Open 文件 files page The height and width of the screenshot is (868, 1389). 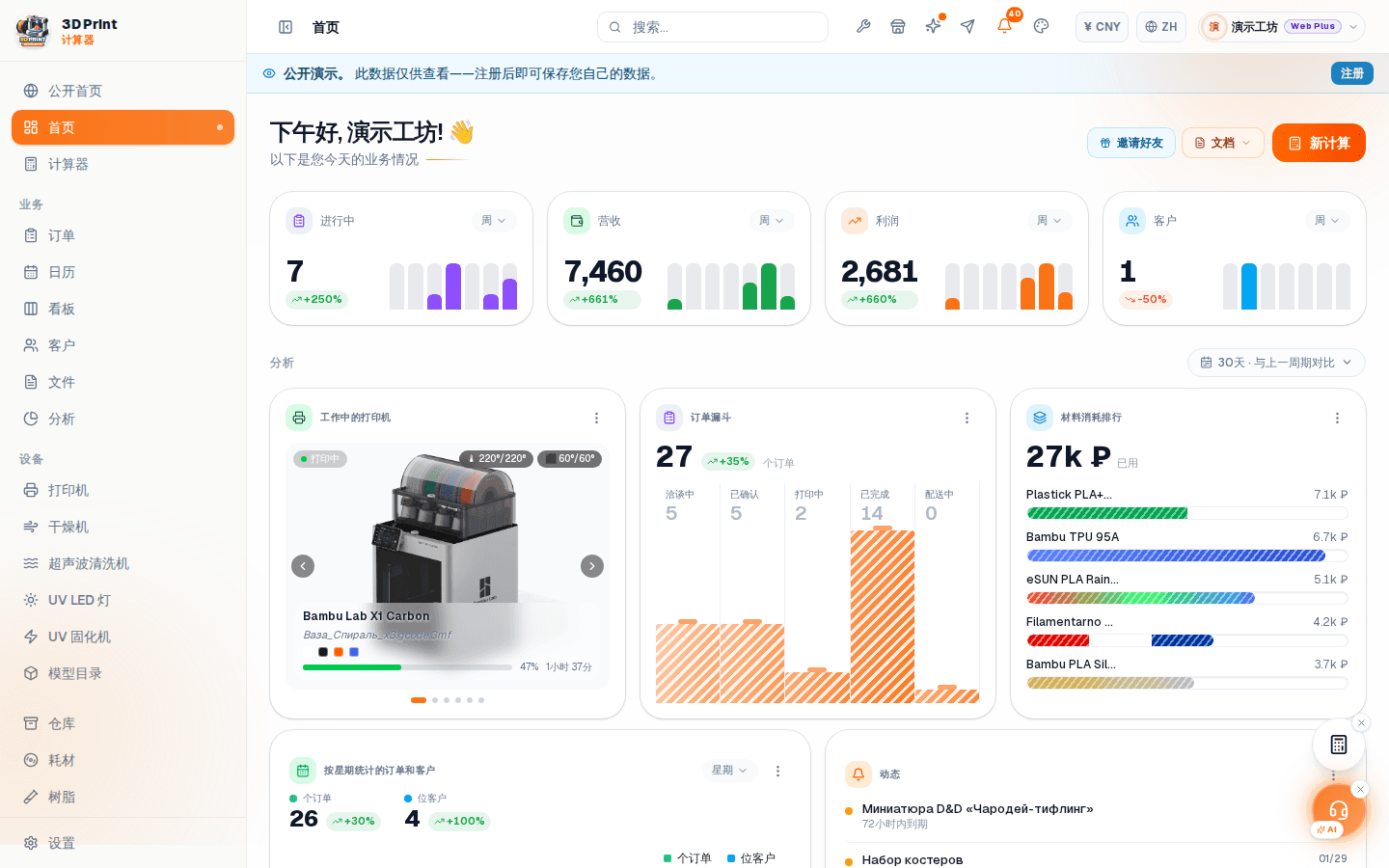point(123,382)
